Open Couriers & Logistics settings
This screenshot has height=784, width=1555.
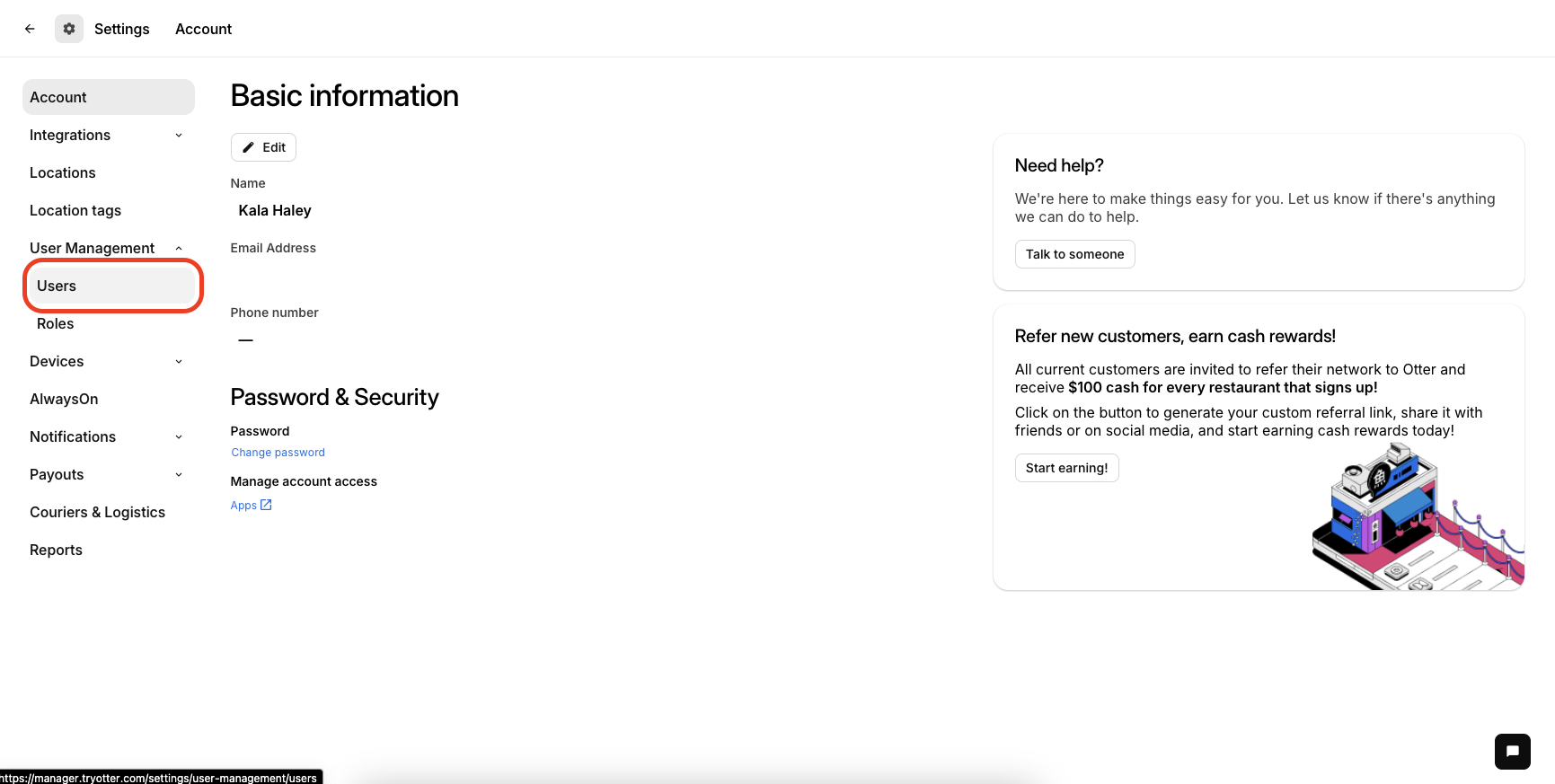97,512
